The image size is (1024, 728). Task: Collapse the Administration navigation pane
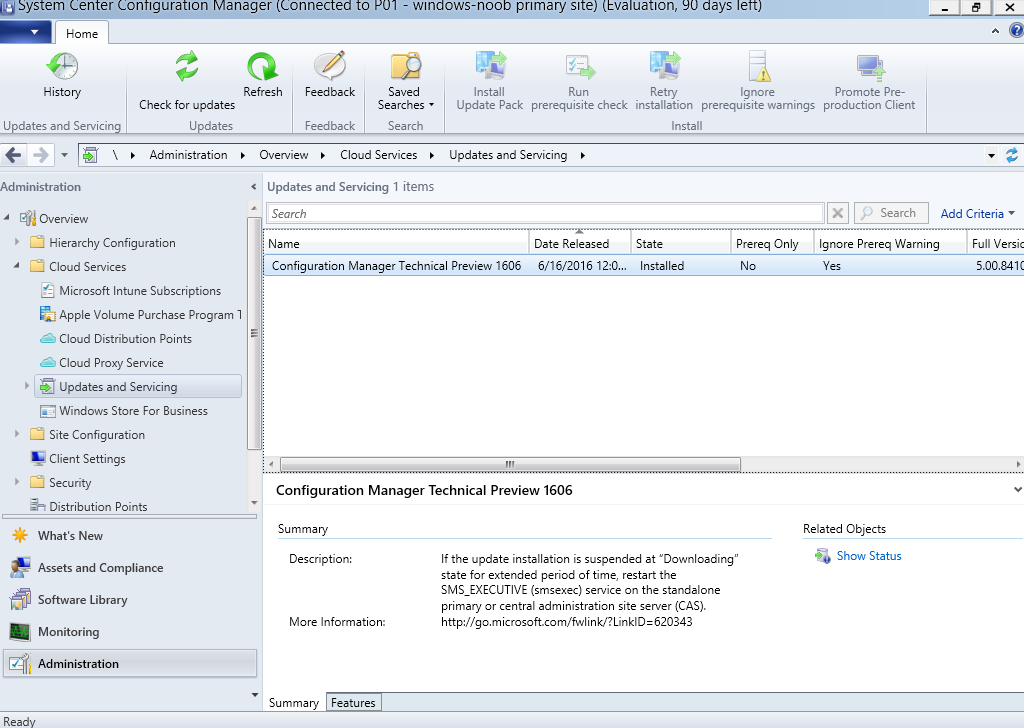tap(253, 187)
